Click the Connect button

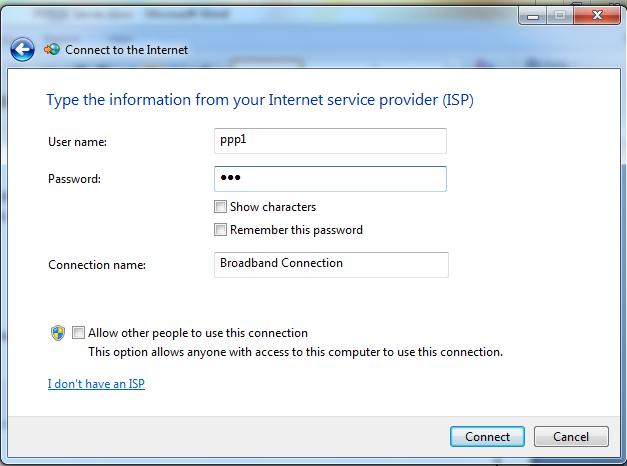tap(487, 436)
